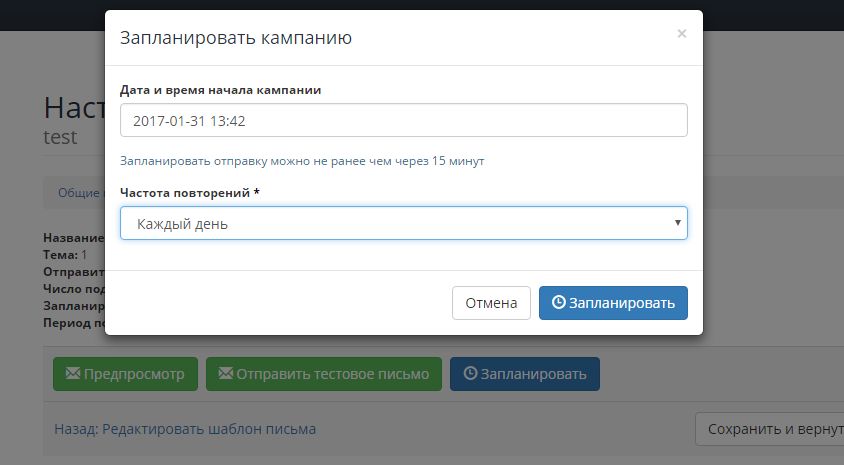Screen dimensions: 844x465
Task: Open the Частота повторений dropdown
Action: [403, 224]
